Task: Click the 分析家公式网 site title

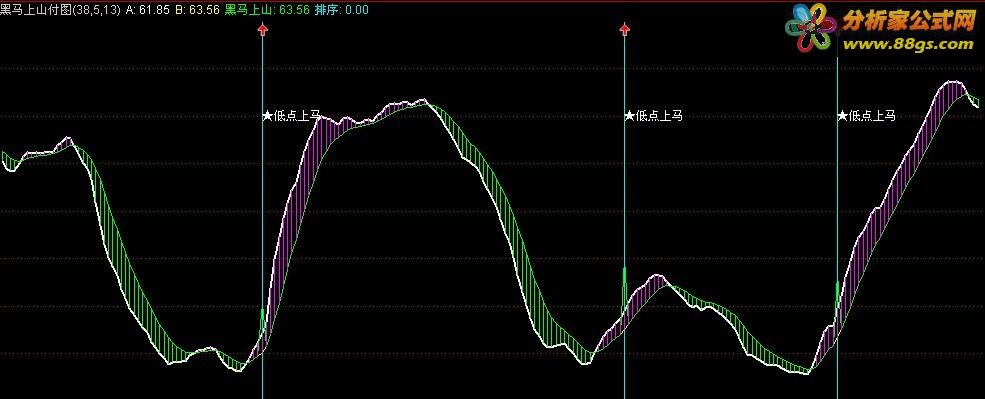Action: click(908, 22)
